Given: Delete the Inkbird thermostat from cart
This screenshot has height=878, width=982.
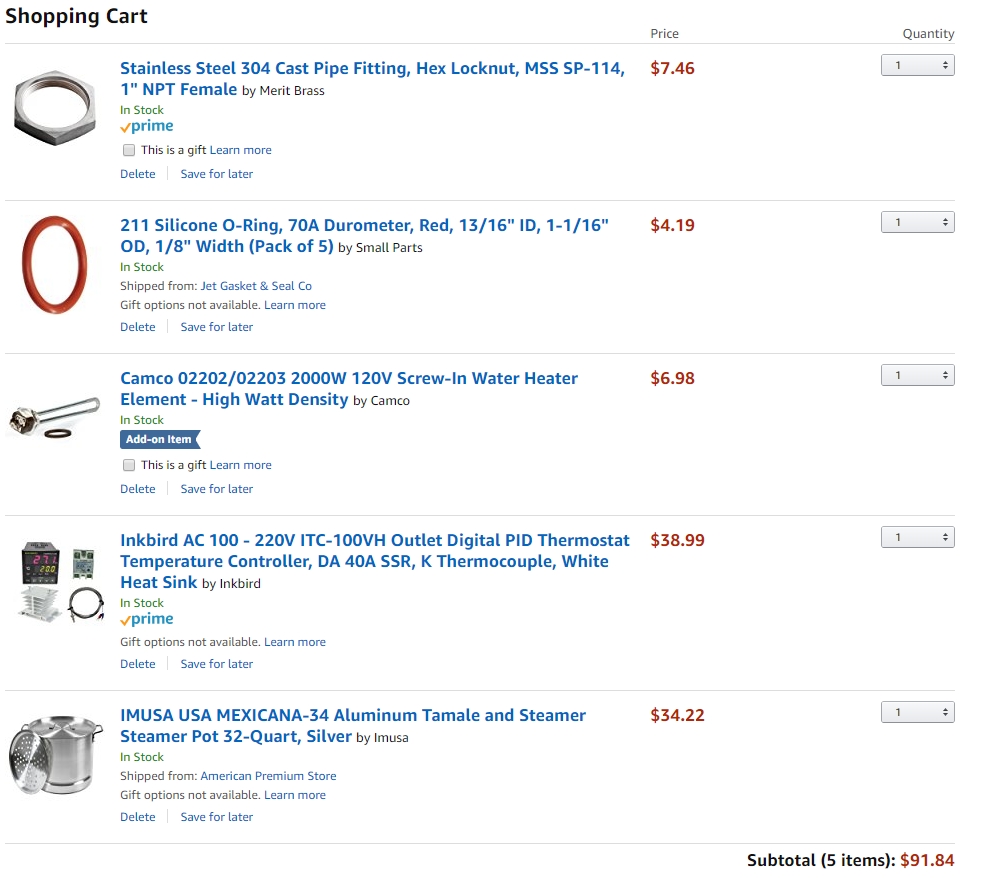Looking at the screenshot, I should point(138,664).
